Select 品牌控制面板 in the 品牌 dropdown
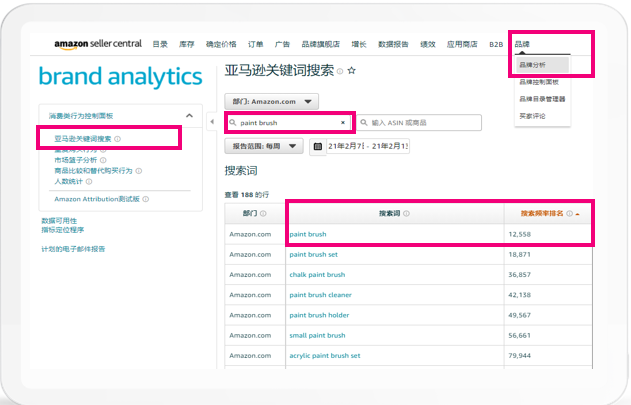Viewport: 631px width, 405px height. [539, 82]
